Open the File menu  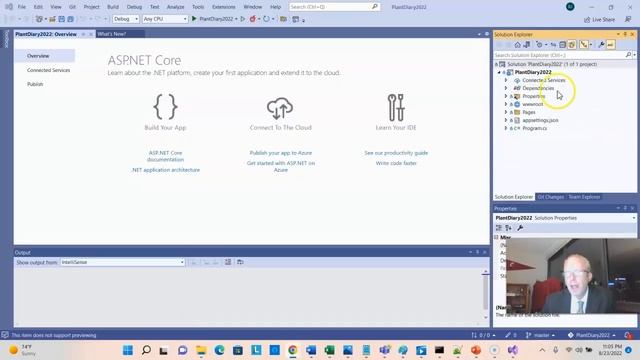[22, 7]
